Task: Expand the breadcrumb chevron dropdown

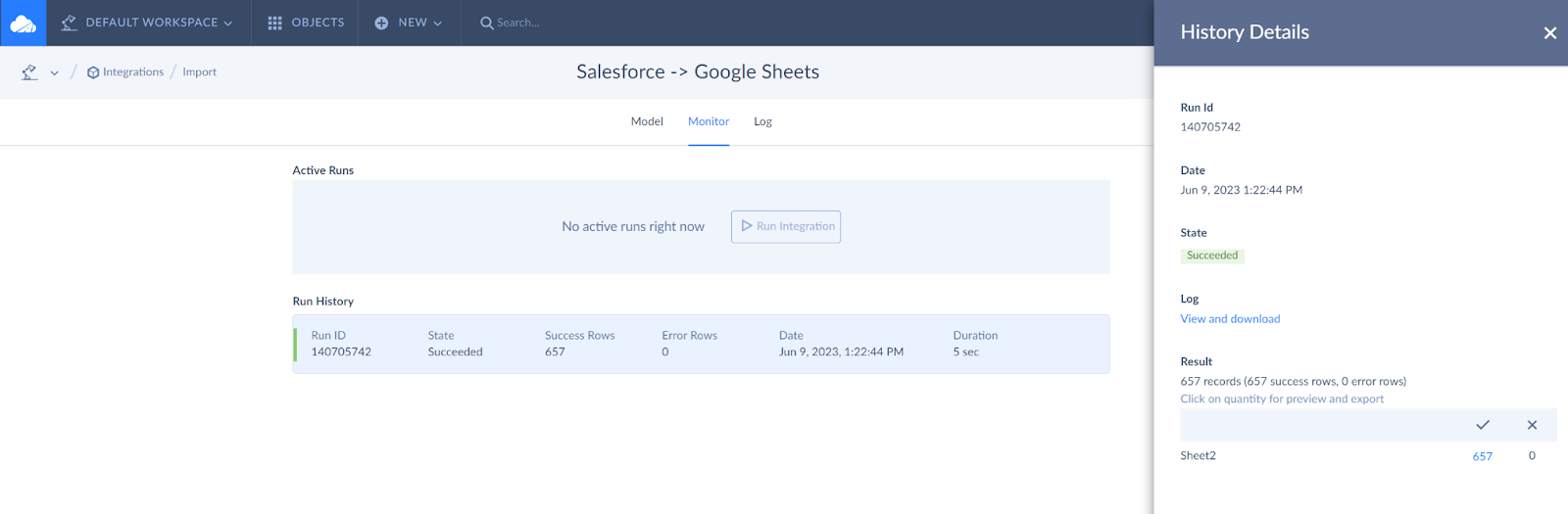Action: click(54, 72)
